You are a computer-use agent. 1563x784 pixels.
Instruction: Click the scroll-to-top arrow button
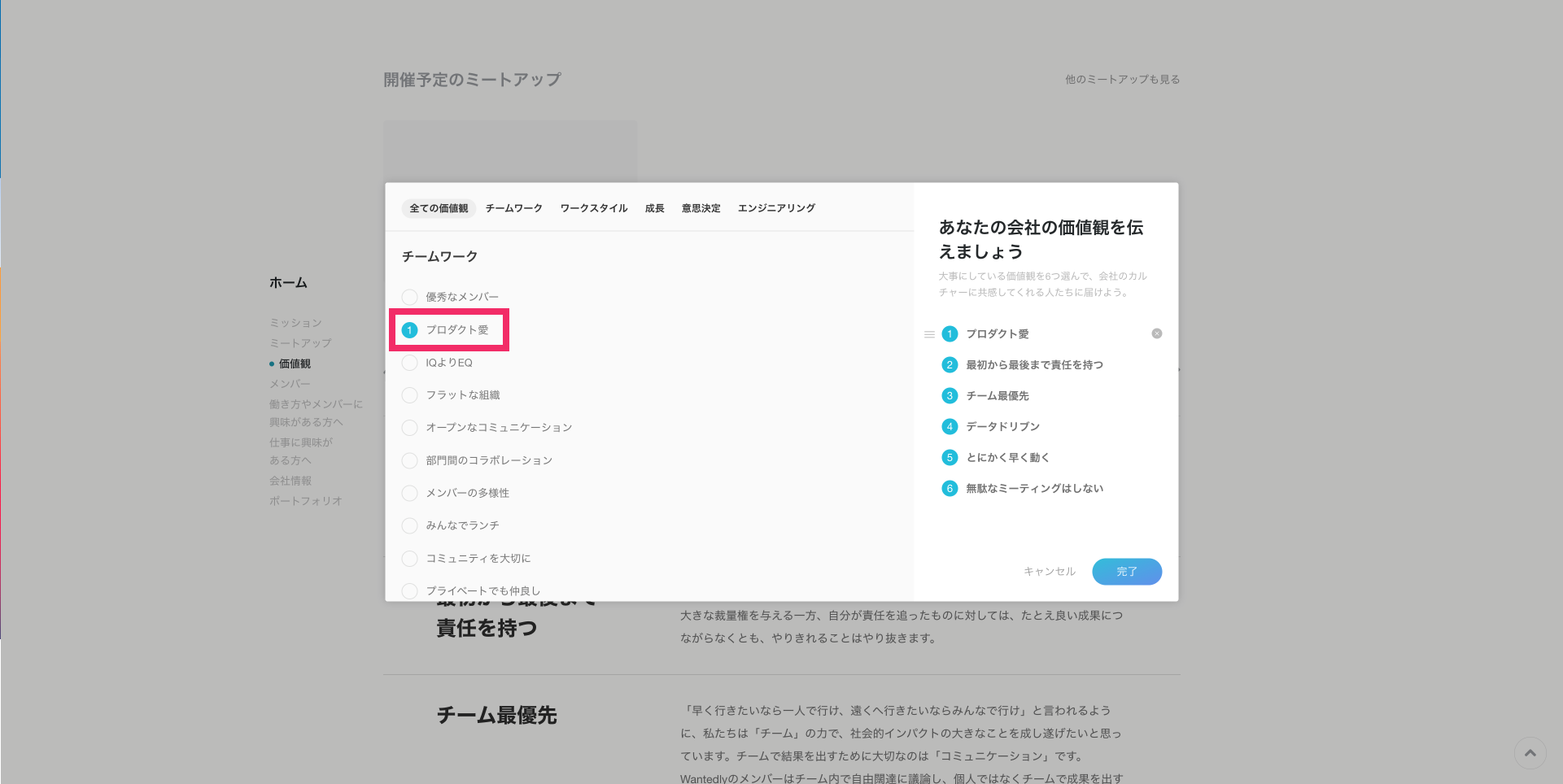pyautogui.click(x=1530, y=753)
